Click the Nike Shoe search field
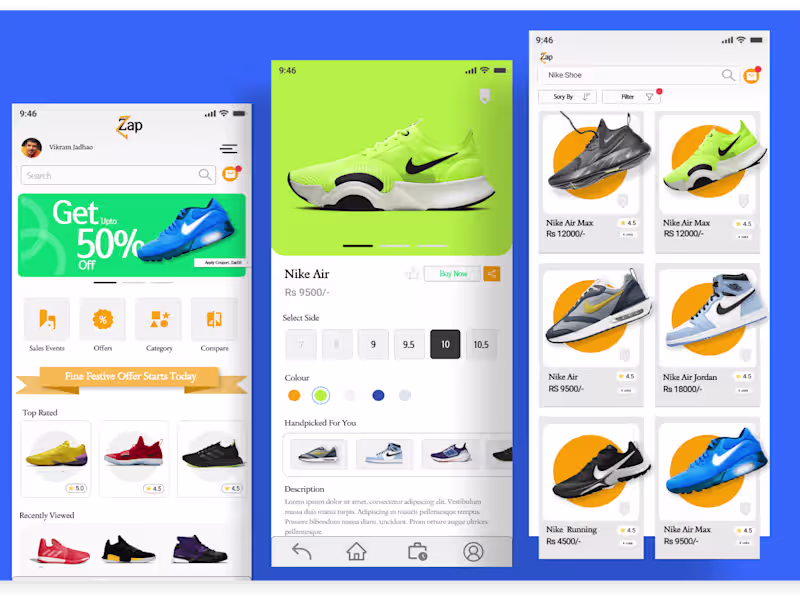 click(638, 76)
